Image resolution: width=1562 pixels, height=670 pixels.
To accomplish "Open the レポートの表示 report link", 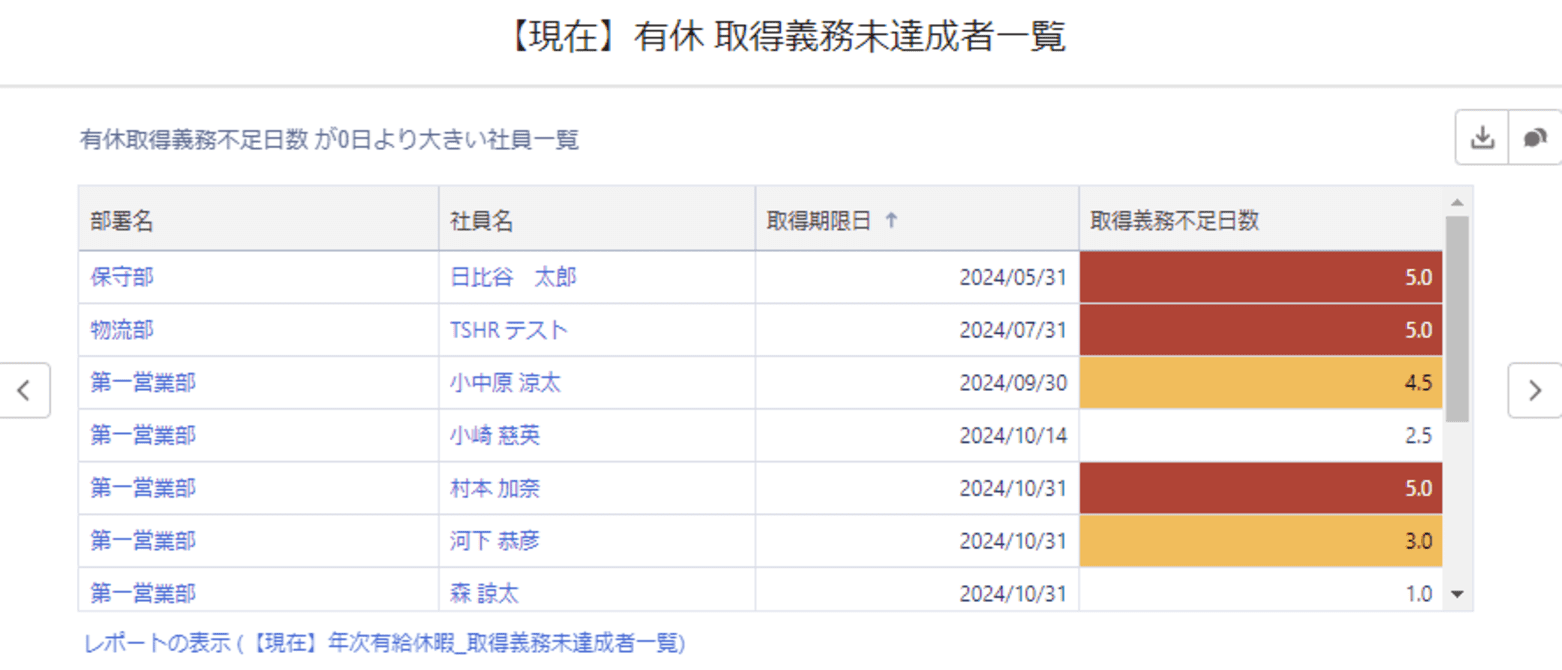I will [x=385, y=643].
